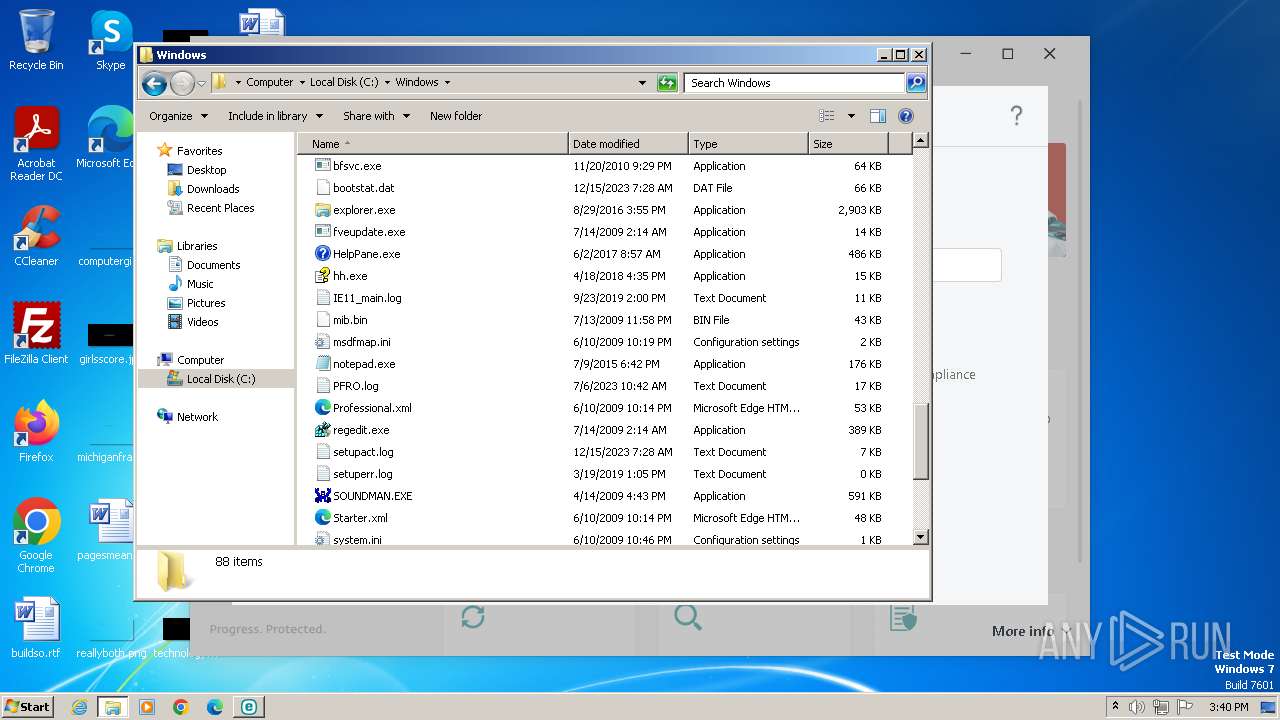Select Network in navigation pane
The width and height of the screenshot is (1280, 720).
tap(197, 417)
